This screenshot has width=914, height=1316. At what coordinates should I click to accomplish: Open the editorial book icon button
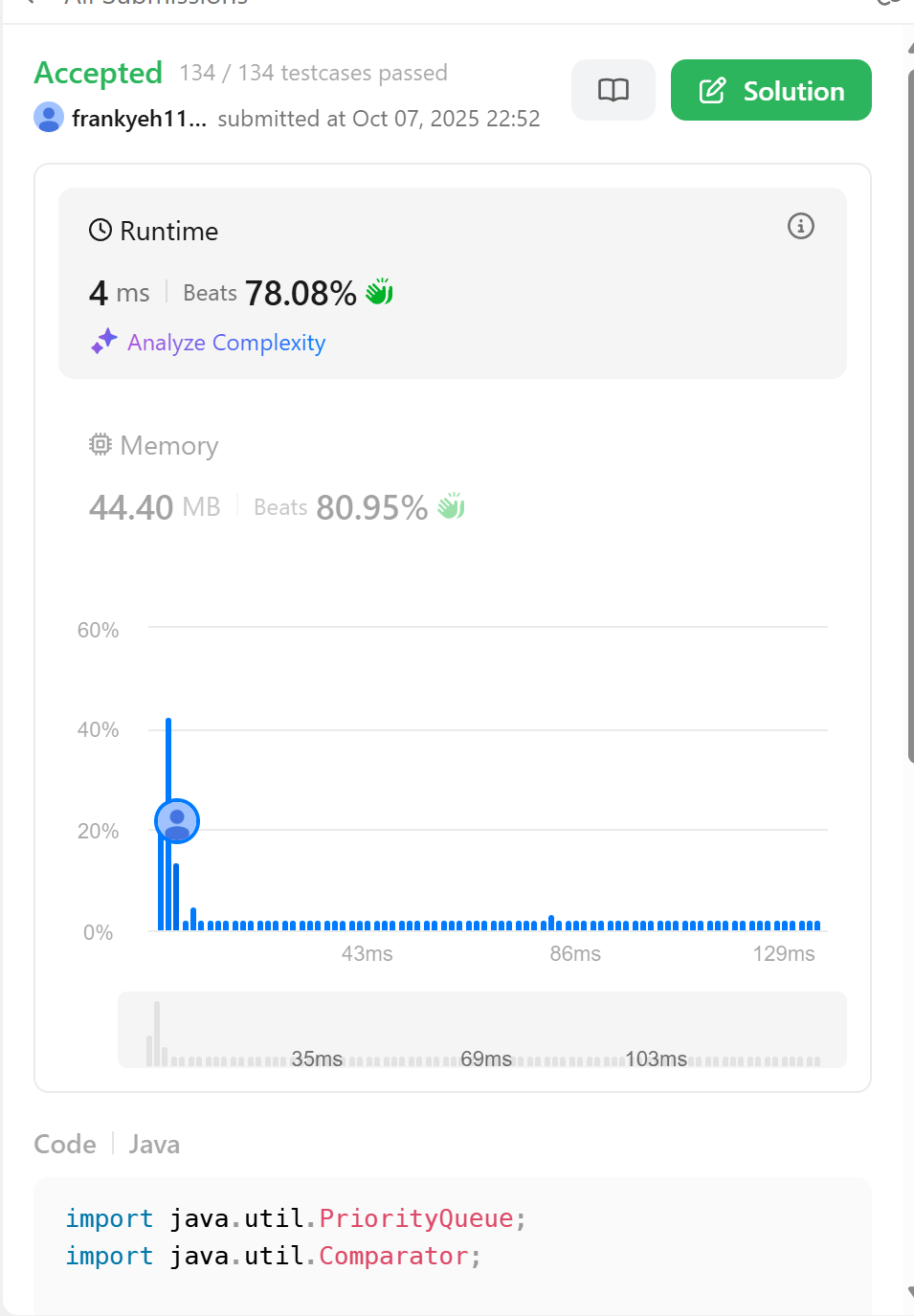click(613, 90)
